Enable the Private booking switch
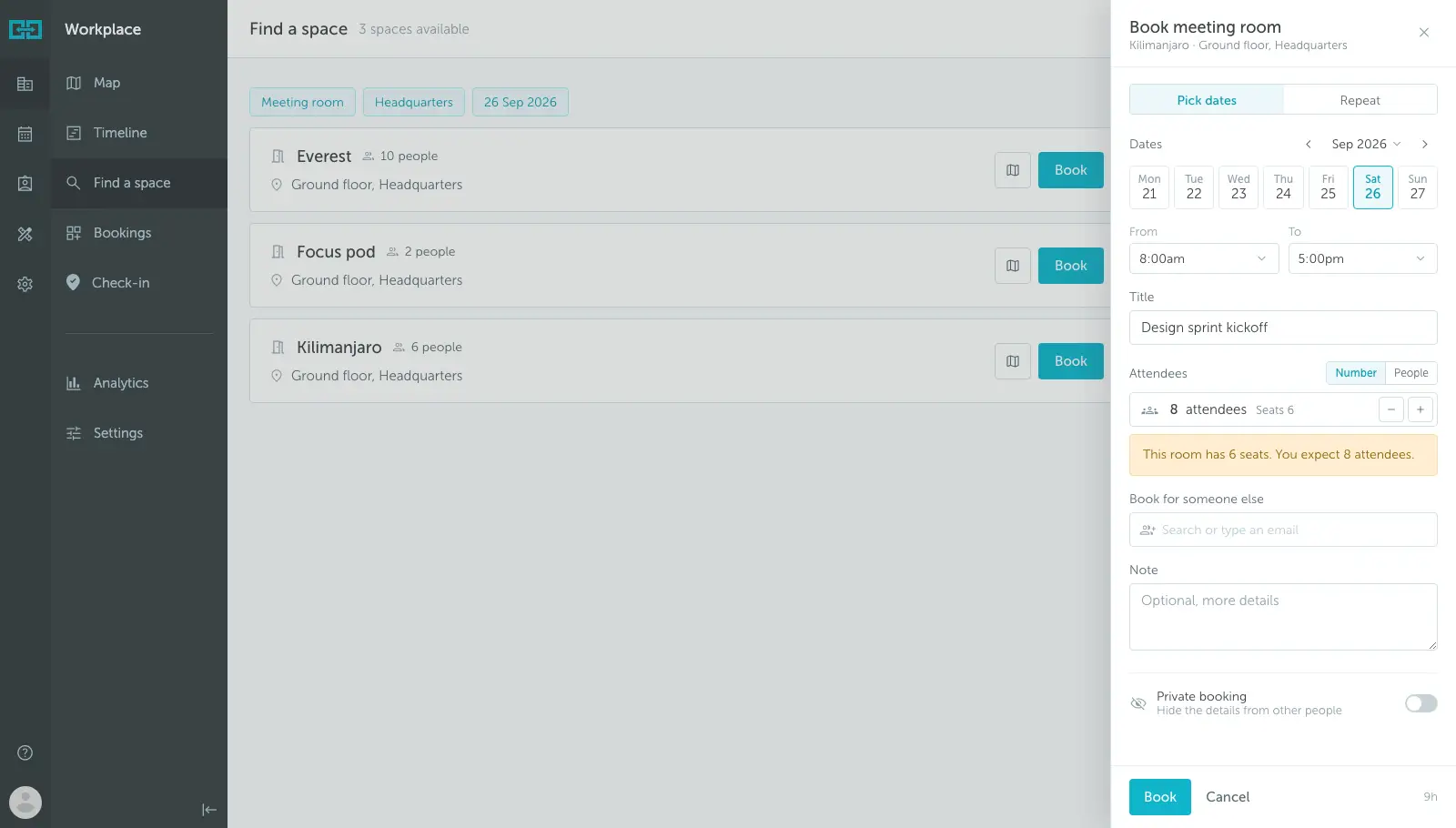1456x828 pixels. pos(1421,703)
